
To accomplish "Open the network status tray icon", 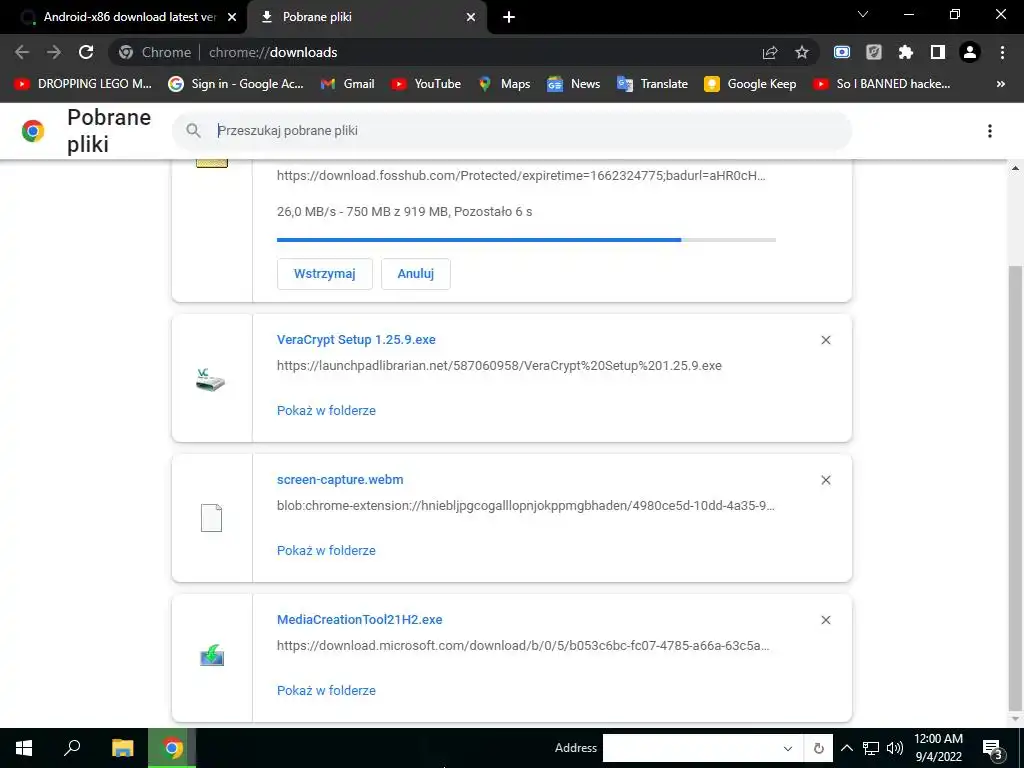I will (x=871, y=748).
